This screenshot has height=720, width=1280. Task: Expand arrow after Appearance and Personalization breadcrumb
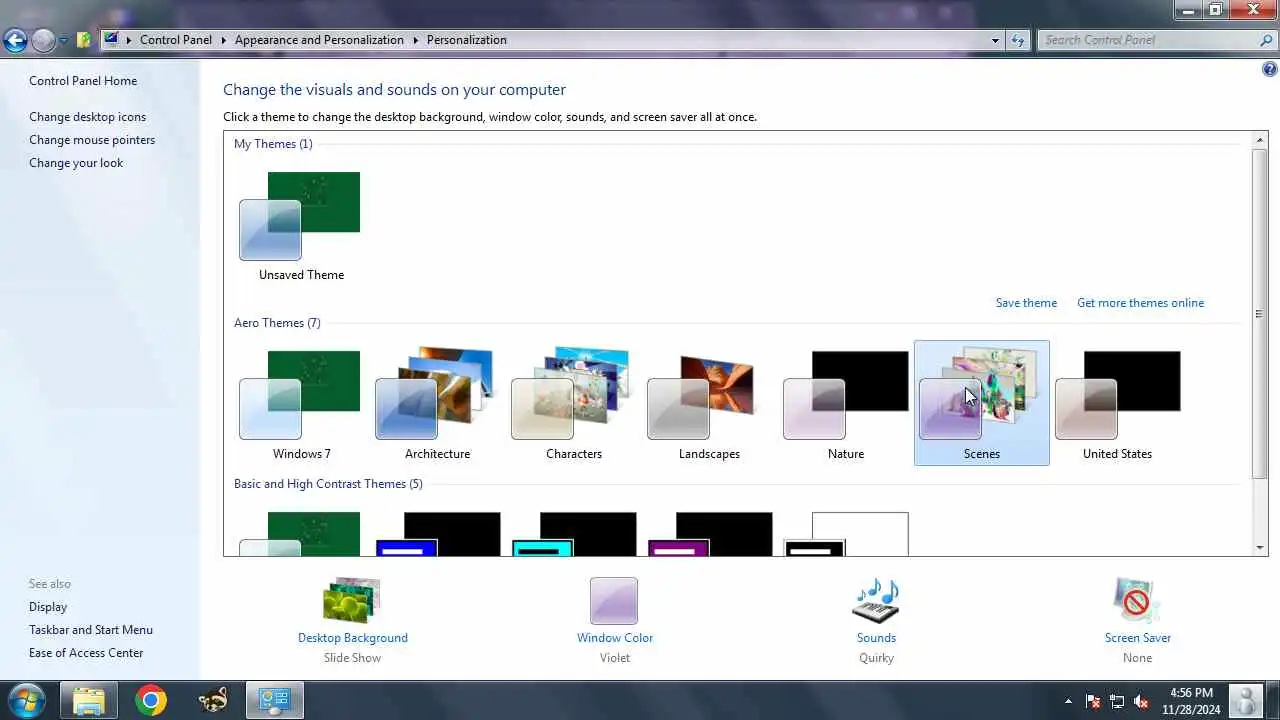(x=416, y=40)
